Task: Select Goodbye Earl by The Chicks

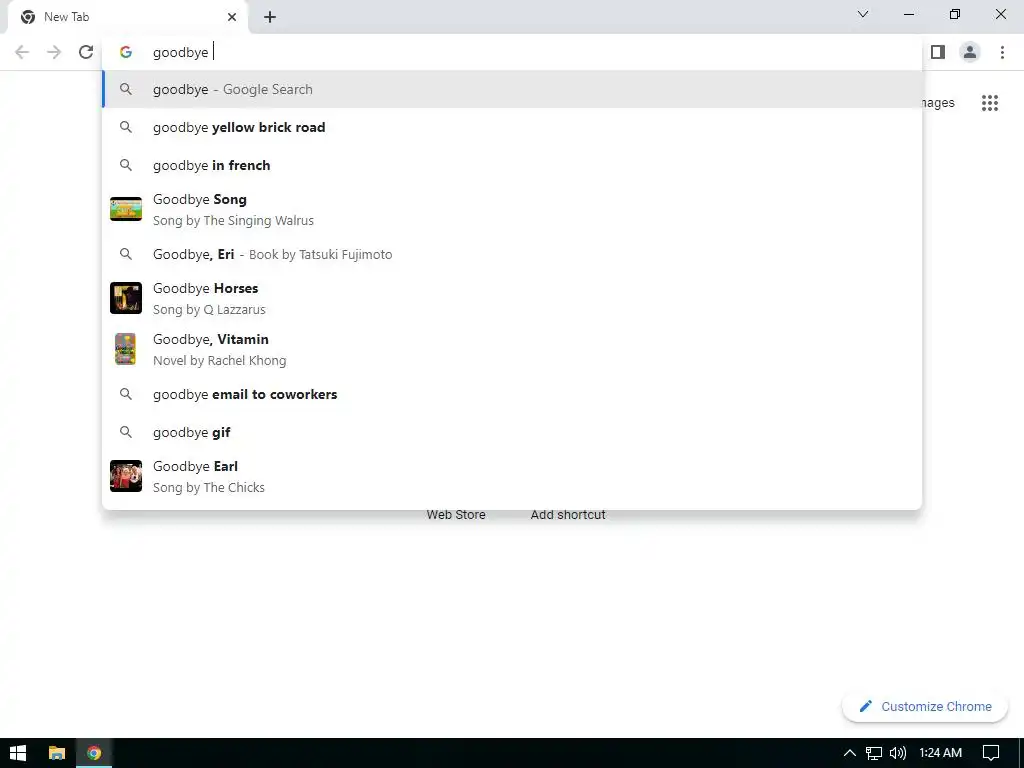Action: click(x=512, y=476)
